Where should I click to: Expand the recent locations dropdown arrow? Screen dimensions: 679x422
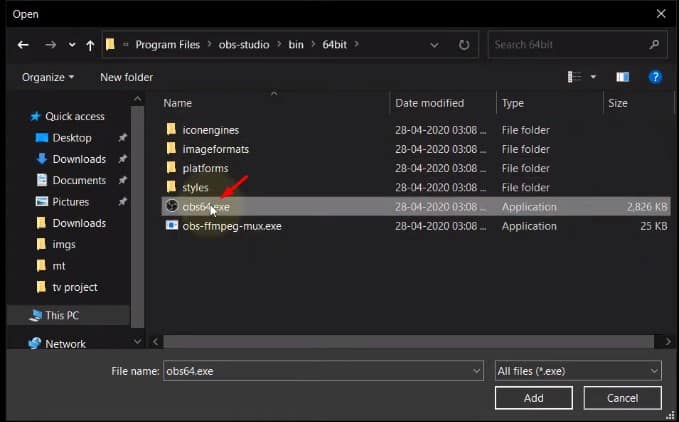pos(72,45)
